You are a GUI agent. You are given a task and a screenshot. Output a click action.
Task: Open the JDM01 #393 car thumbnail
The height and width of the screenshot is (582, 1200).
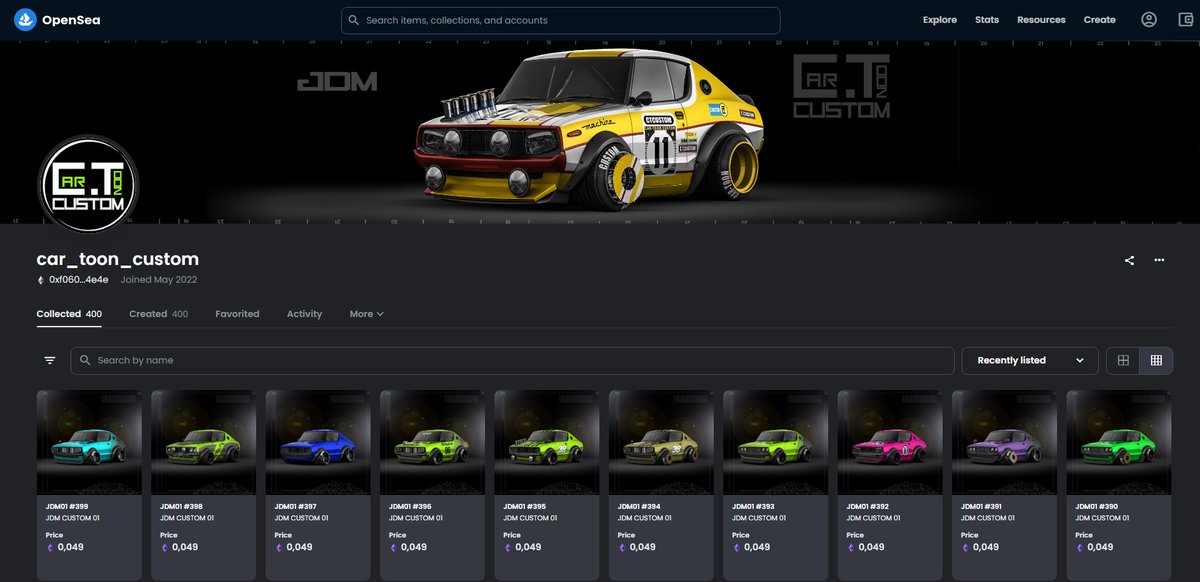(775, 442)
